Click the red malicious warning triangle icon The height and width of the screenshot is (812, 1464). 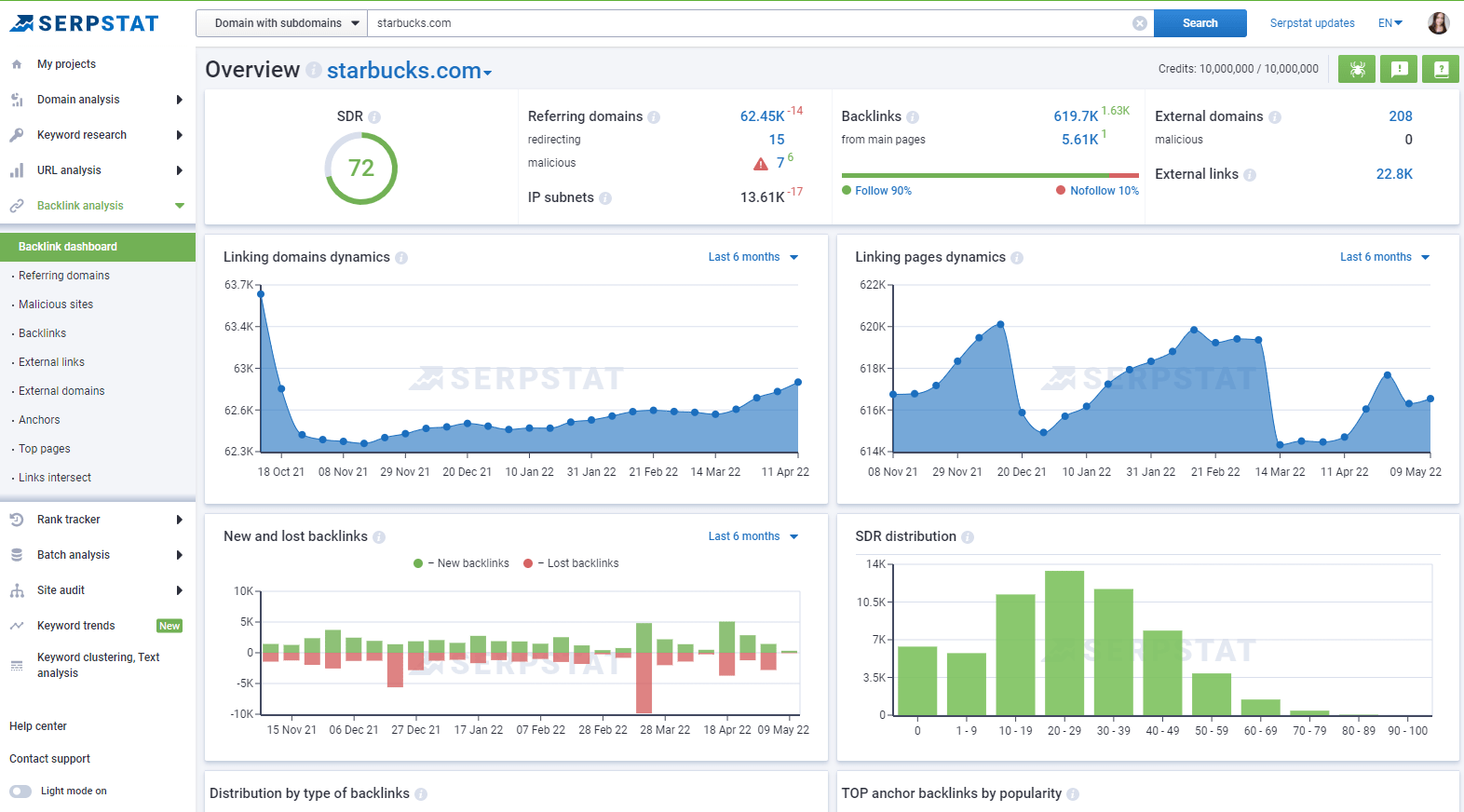(761, 164)
